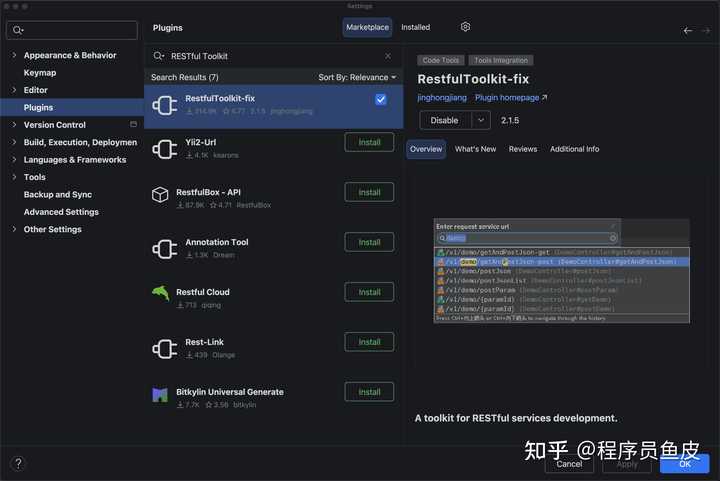Focus the RESTful Toolkit search field
The width and height of the screenshot is (720, 481).
[x=274, y=56]
